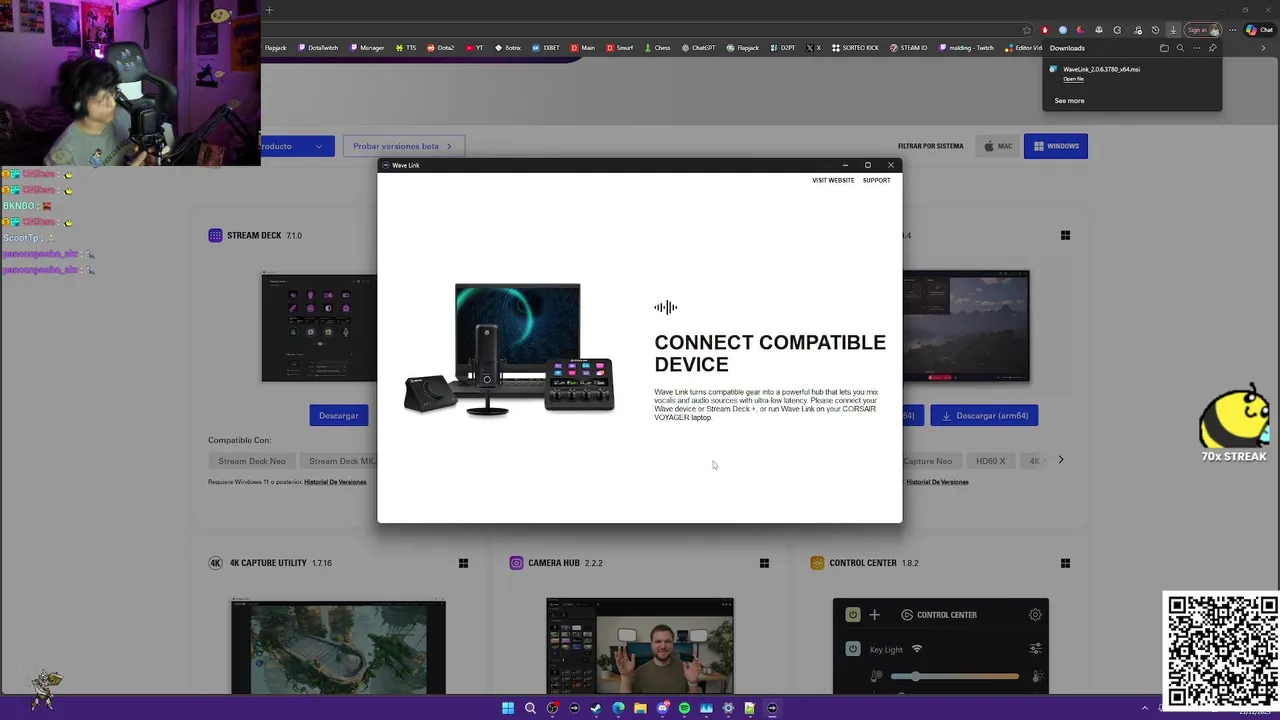The height and width of the screenshot is (720, 1280).
Task: Click the downloads toolbar icon in browser
Action: (x=1174, y=30)
